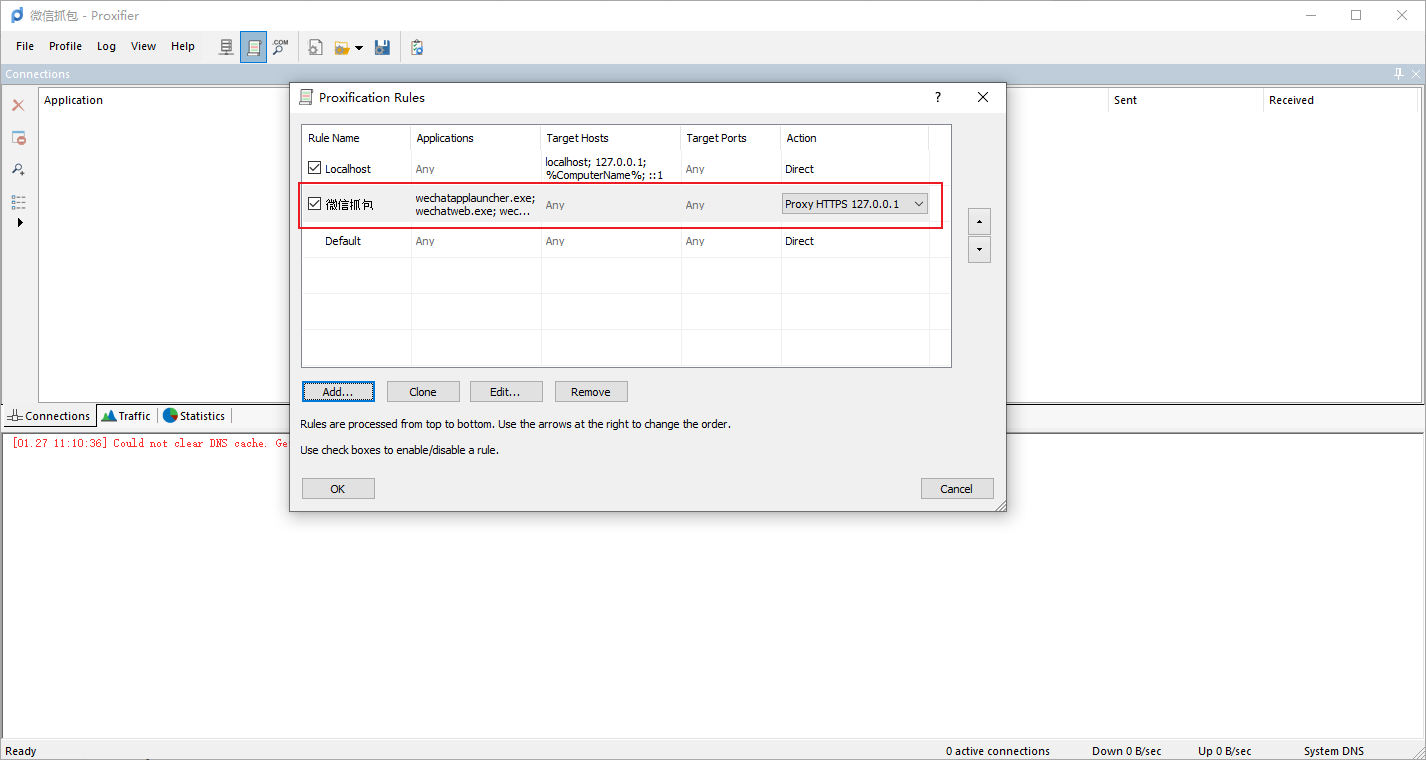This screenshot has height=760, width=1426.
Task: Click System DNS in the status bar
Action: (x=1334, y=751)
